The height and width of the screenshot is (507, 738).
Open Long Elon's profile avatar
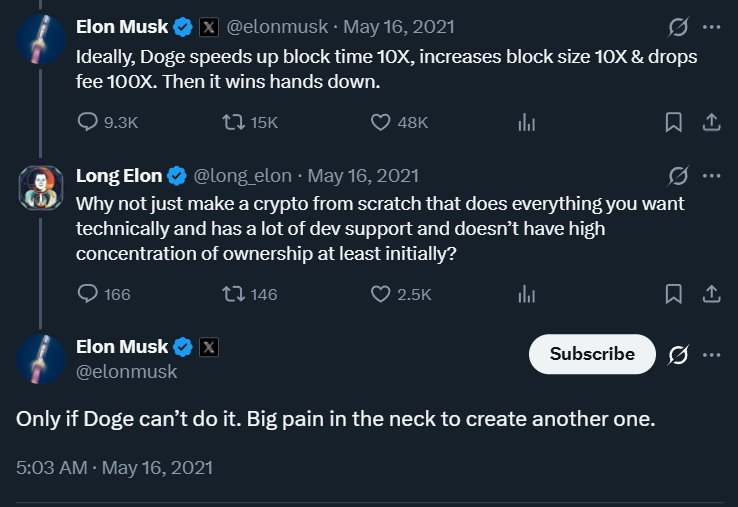click(41, 187)
